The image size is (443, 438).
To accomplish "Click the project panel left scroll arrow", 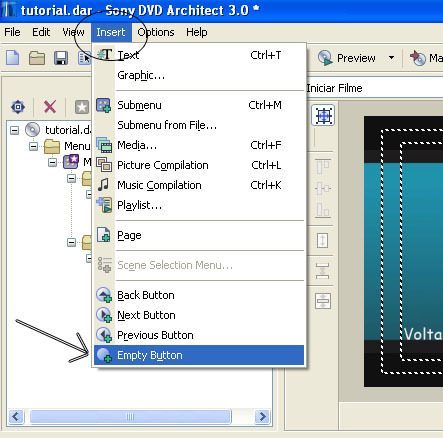I will [x=15, y=416].
